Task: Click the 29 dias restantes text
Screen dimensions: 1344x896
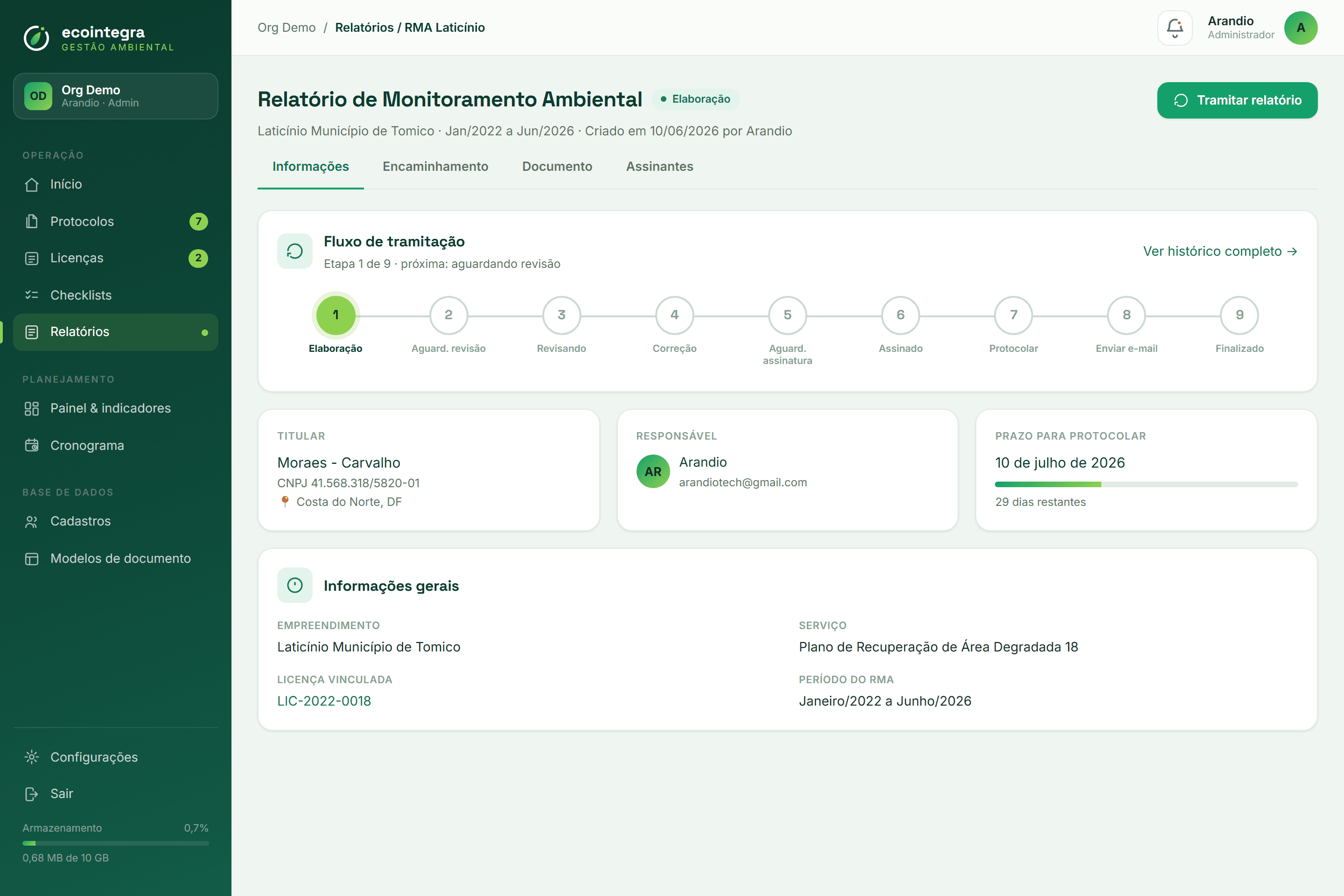Action: pyautogui.click(x=1041, y=502)
